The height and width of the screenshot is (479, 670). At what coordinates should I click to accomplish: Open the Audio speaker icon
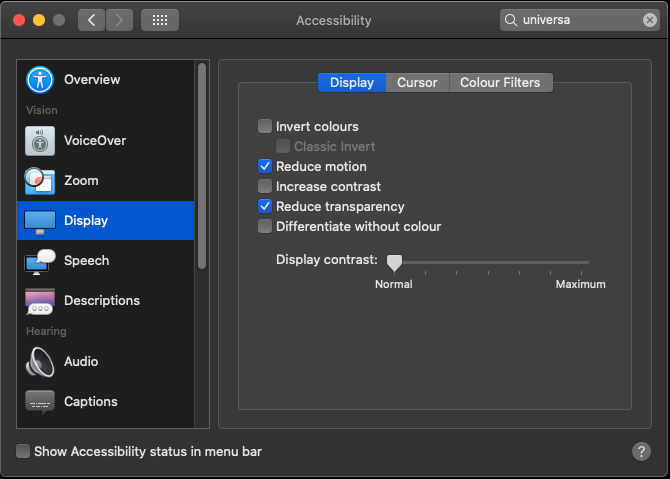(x=40, y=362)
